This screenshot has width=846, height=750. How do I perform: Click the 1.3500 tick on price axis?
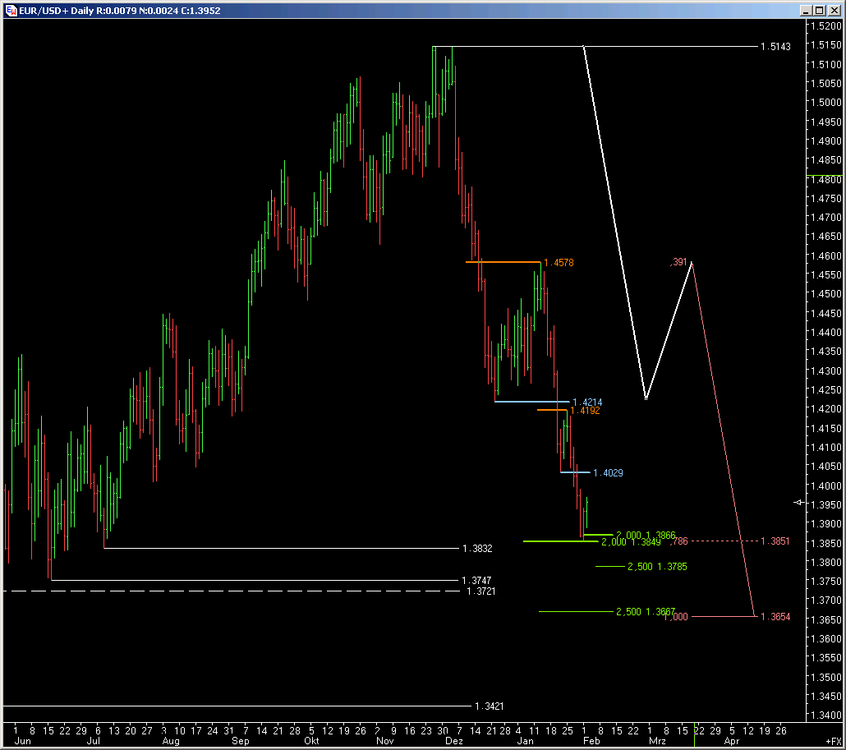(826, 677)
